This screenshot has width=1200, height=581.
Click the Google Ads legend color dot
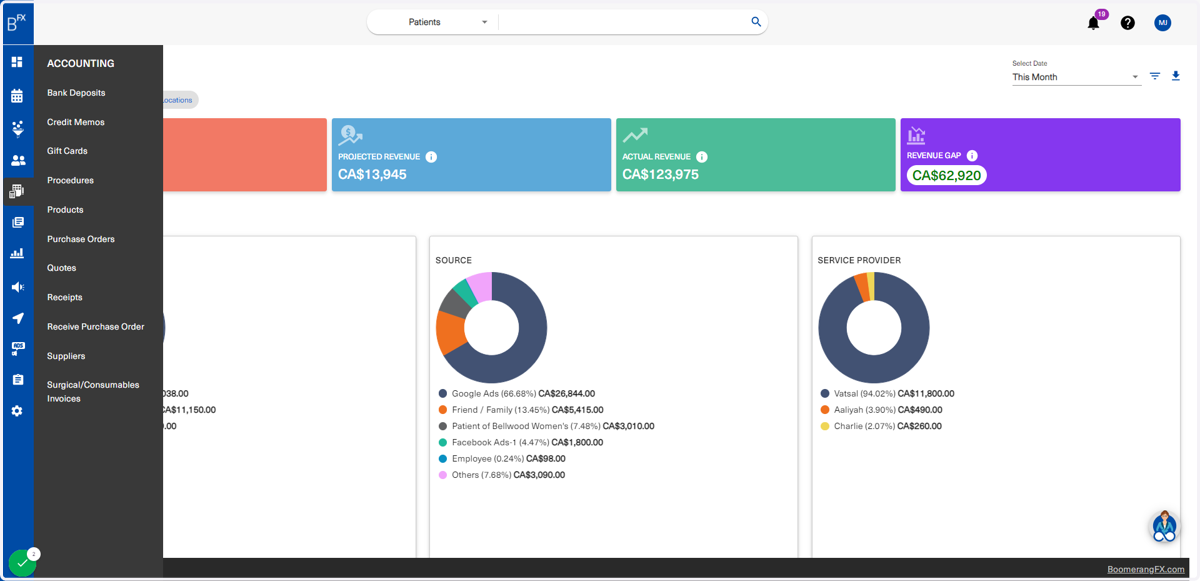tap(443, 394)
